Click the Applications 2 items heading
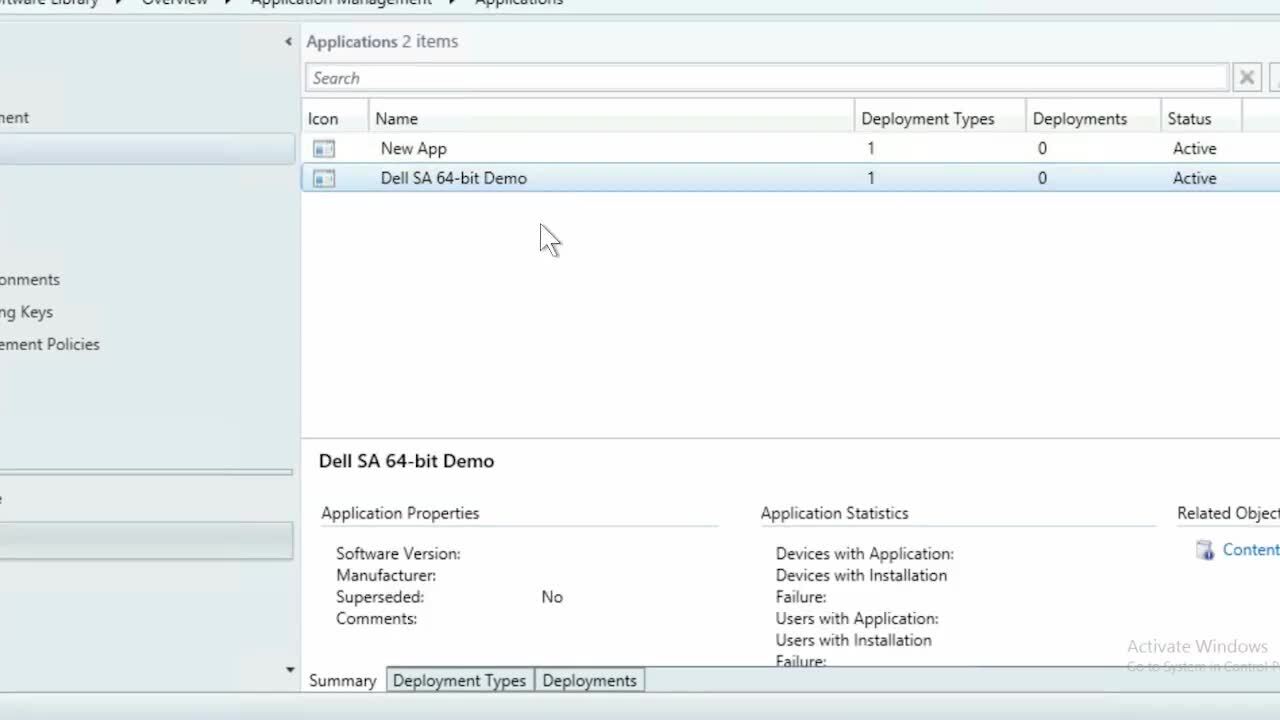Image resolution: width=1280 pixels, height=720 pixels. coord(382,41)
